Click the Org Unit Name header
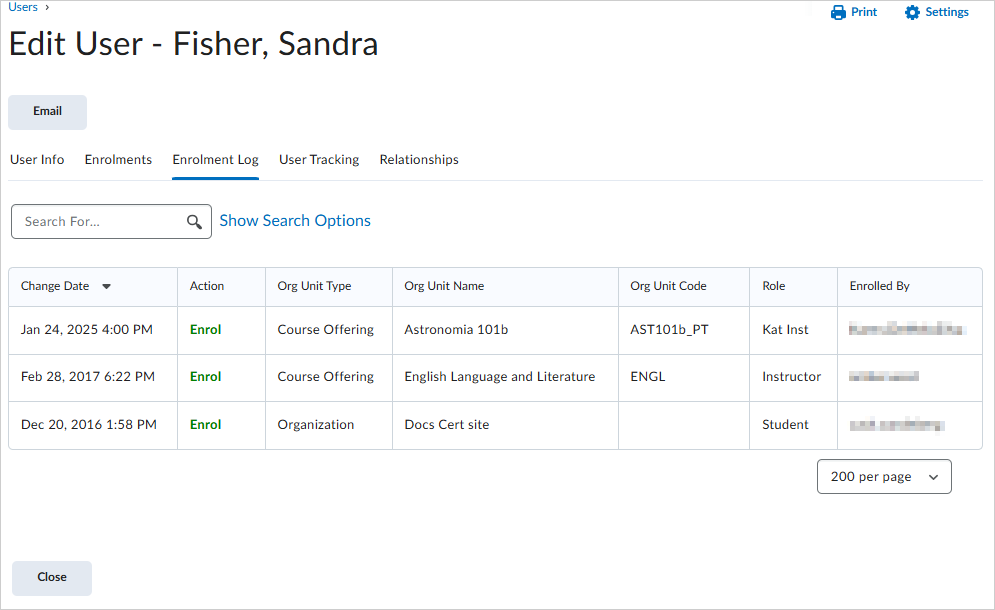 coord(444,286)
